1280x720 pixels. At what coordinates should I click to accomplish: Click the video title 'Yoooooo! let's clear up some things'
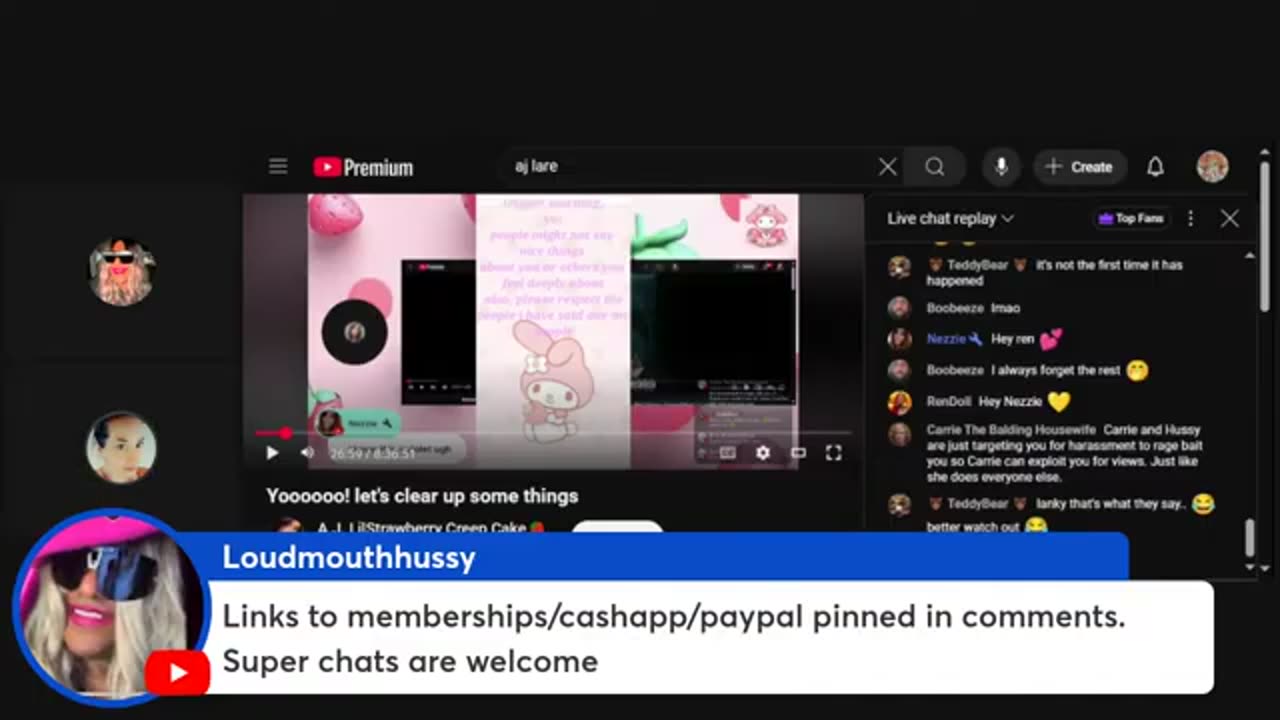pyautogui.click(x=422, y=496)
